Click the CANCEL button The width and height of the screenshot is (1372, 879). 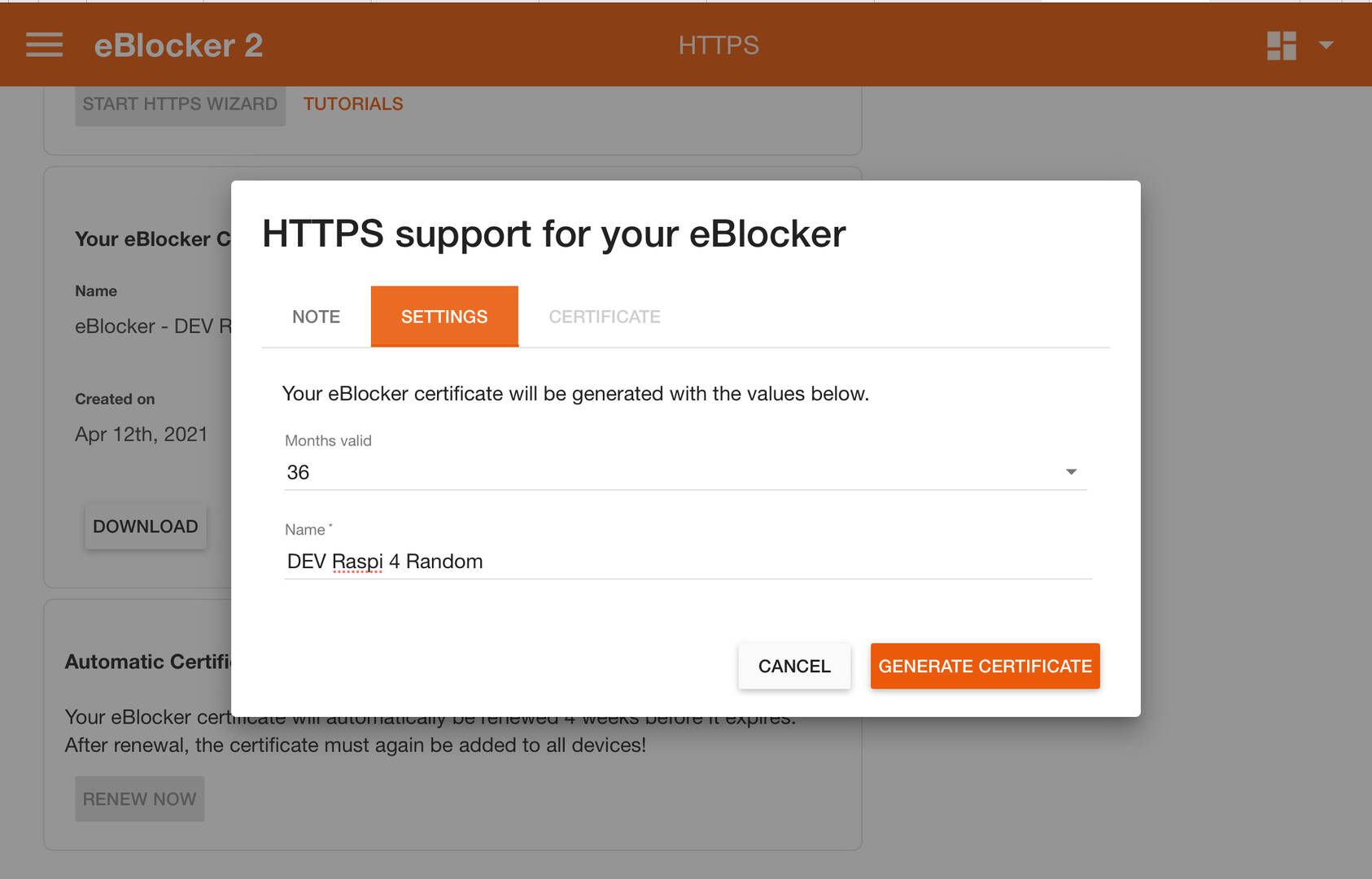[x=794, y=667]
